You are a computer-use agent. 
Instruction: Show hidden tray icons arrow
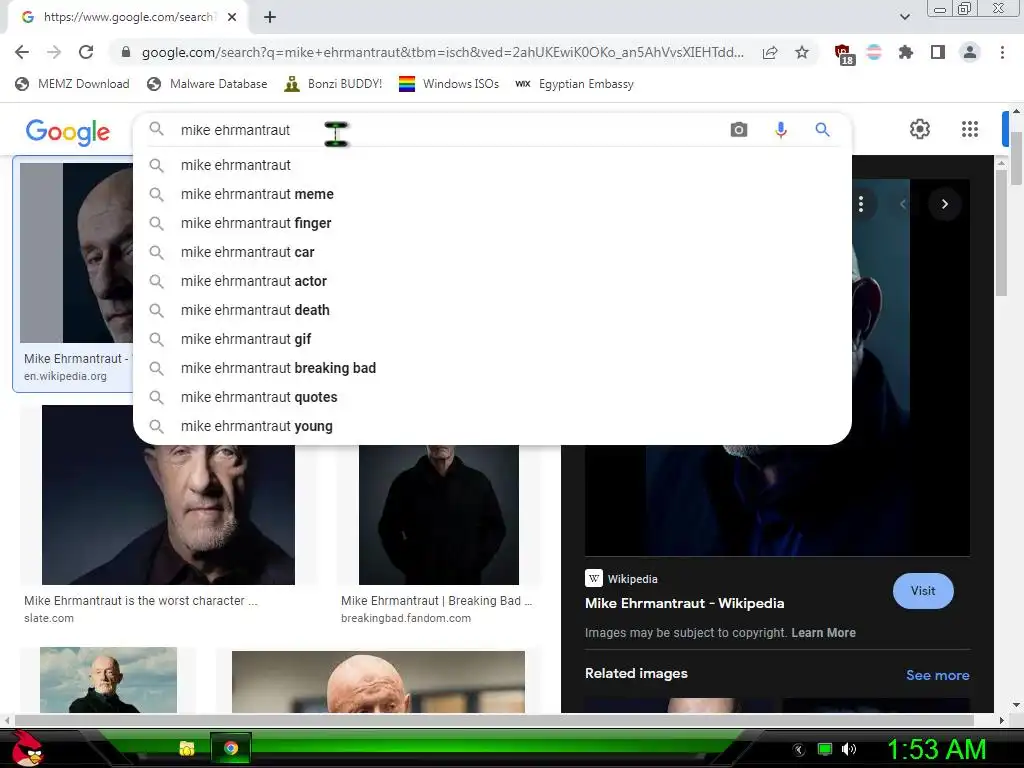(x=799, y=750)
